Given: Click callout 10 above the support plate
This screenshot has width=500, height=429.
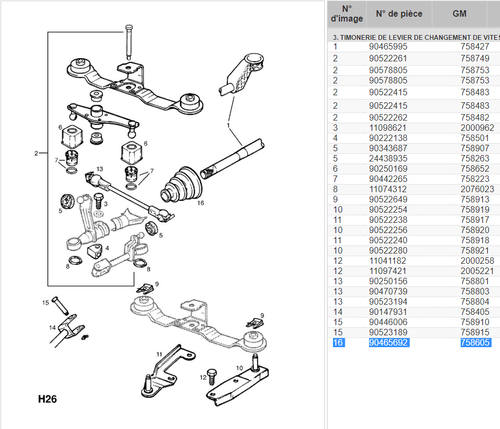Looking at the screenshot, I should click(x=239, y=368).
